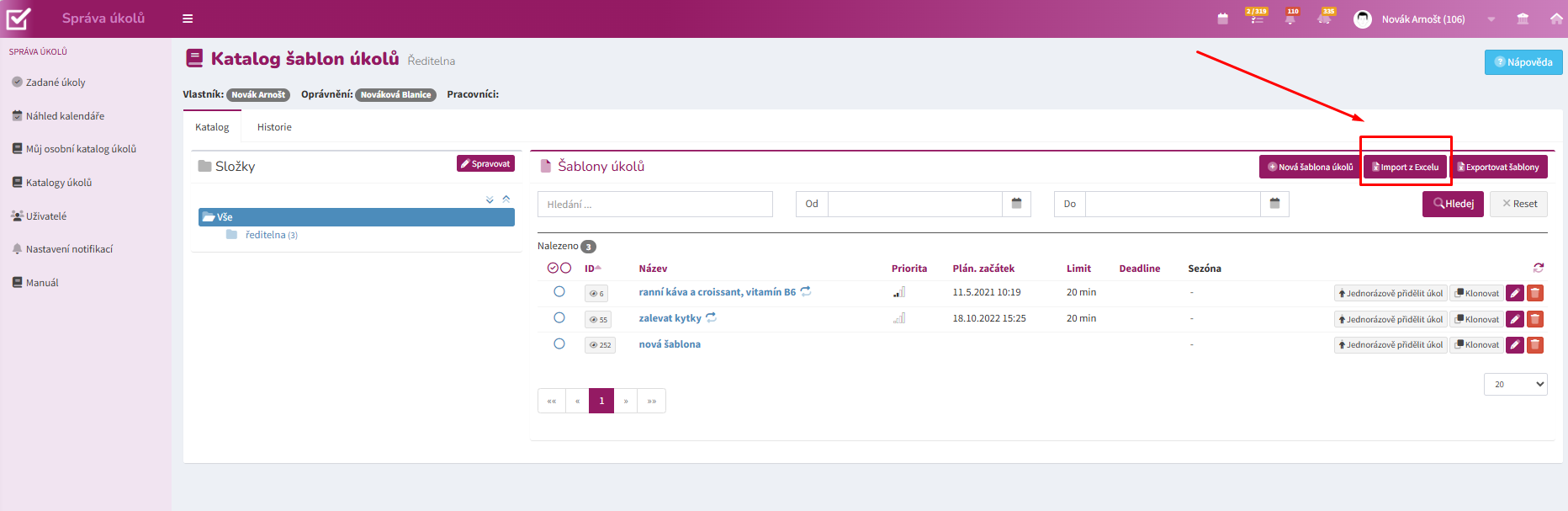Screen dimensions: 1568x511
Task: Select the nová šablona row radio circle
Action: pos(559,343)
